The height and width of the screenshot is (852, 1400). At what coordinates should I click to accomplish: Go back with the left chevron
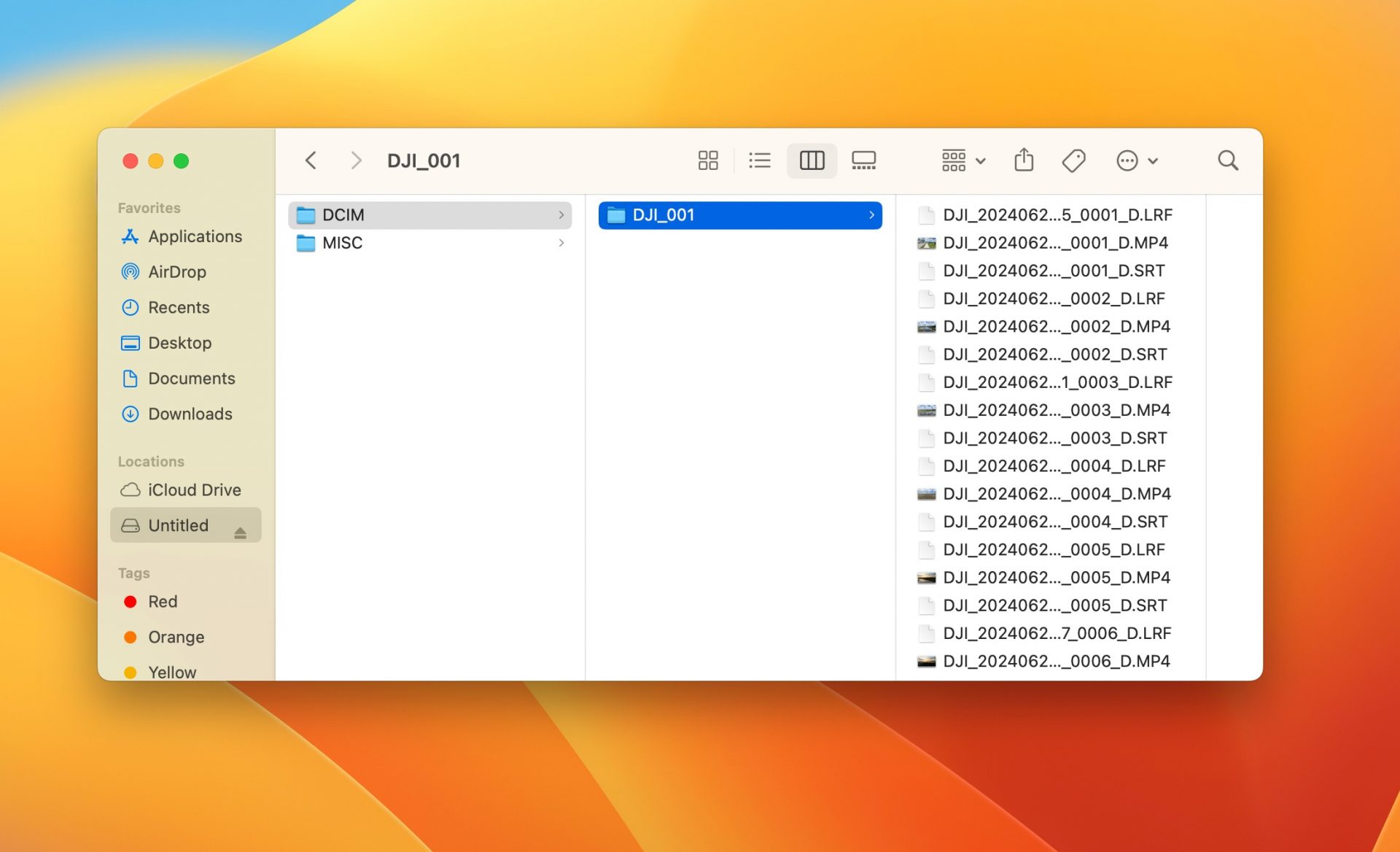point(311,160)
